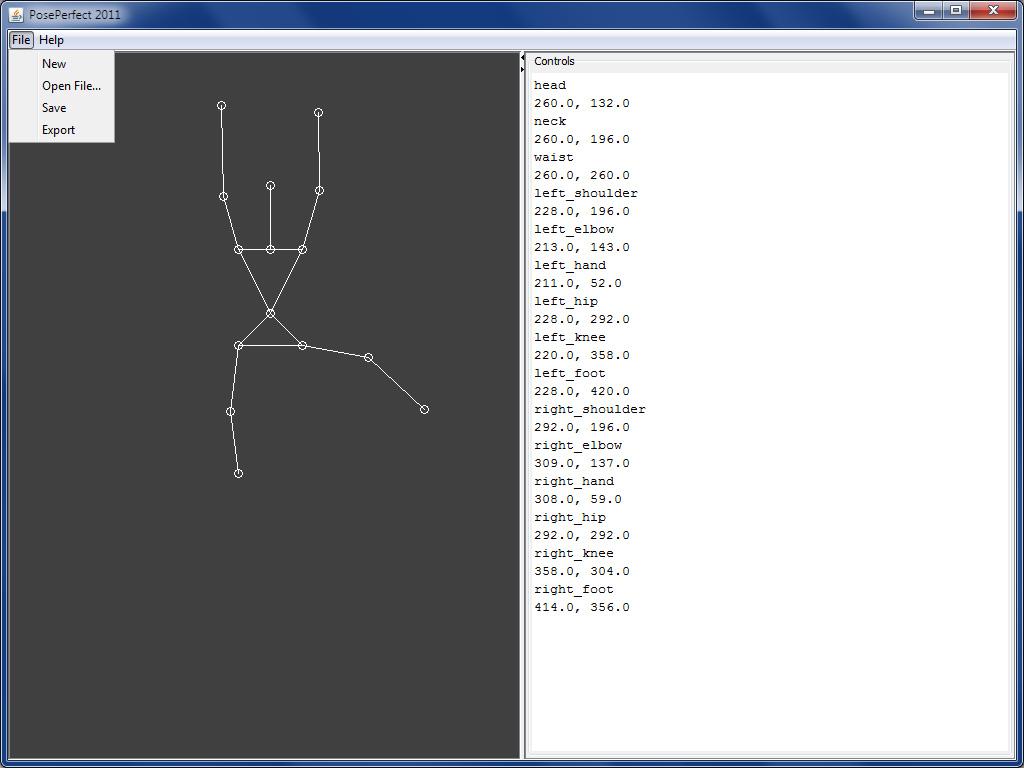The image size is (1024, 768).
Task: Select the right foot joint of the figure
Action: click(424, 409)
